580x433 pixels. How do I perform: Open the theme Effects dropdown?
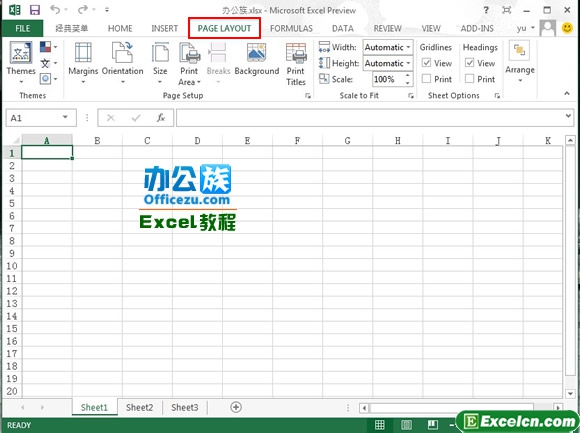pos(48,79)
